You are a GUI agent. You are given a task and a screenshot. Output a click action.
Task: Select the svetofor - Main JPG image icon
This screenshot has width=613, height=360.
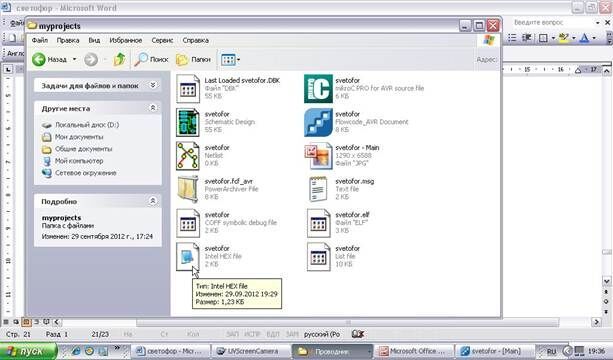click(318, 156)
